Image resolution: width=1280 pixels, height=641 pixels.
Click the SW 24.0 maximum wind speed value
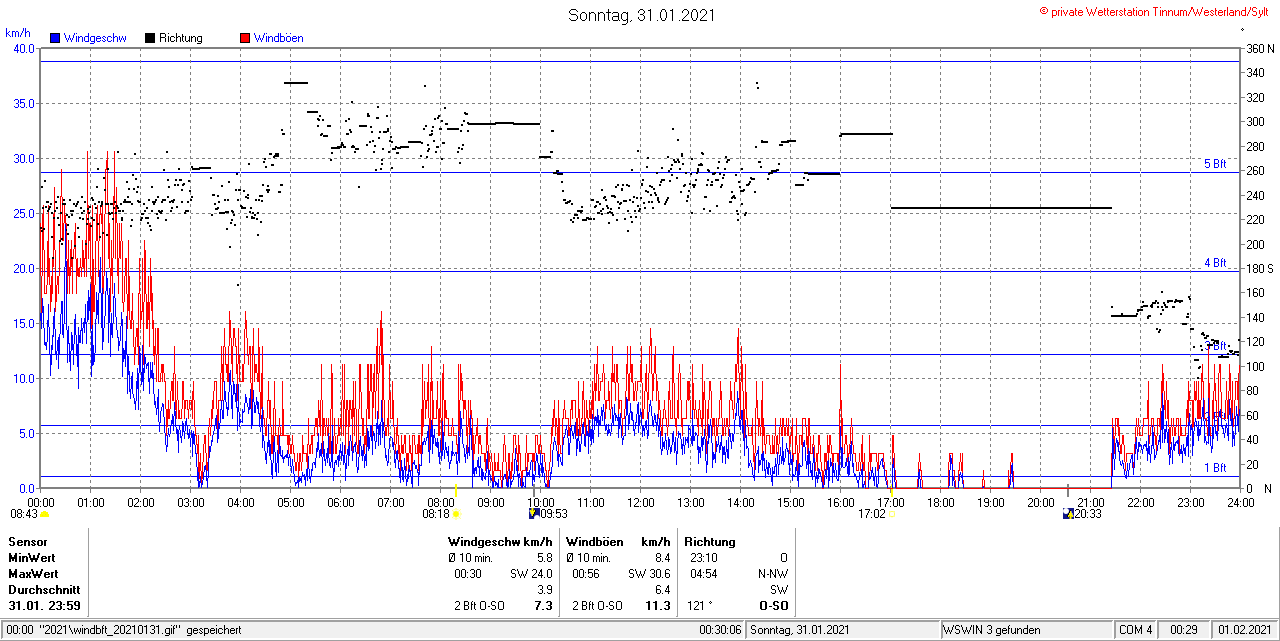click(x=532, y=574)
